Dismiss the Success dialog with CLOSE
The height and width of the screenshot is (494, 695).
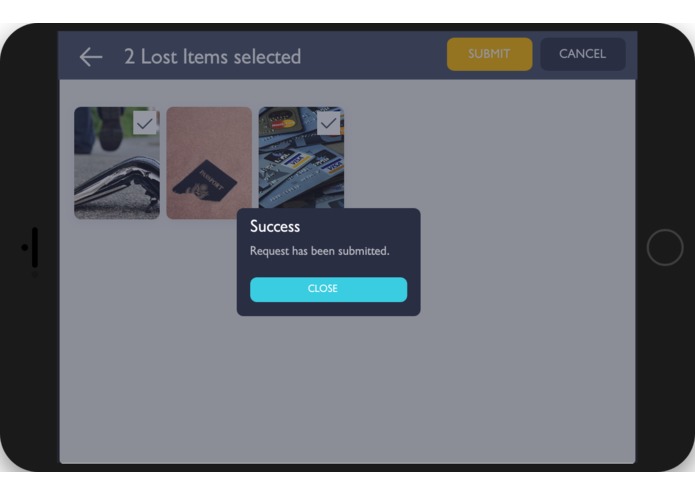coord(328,289)
